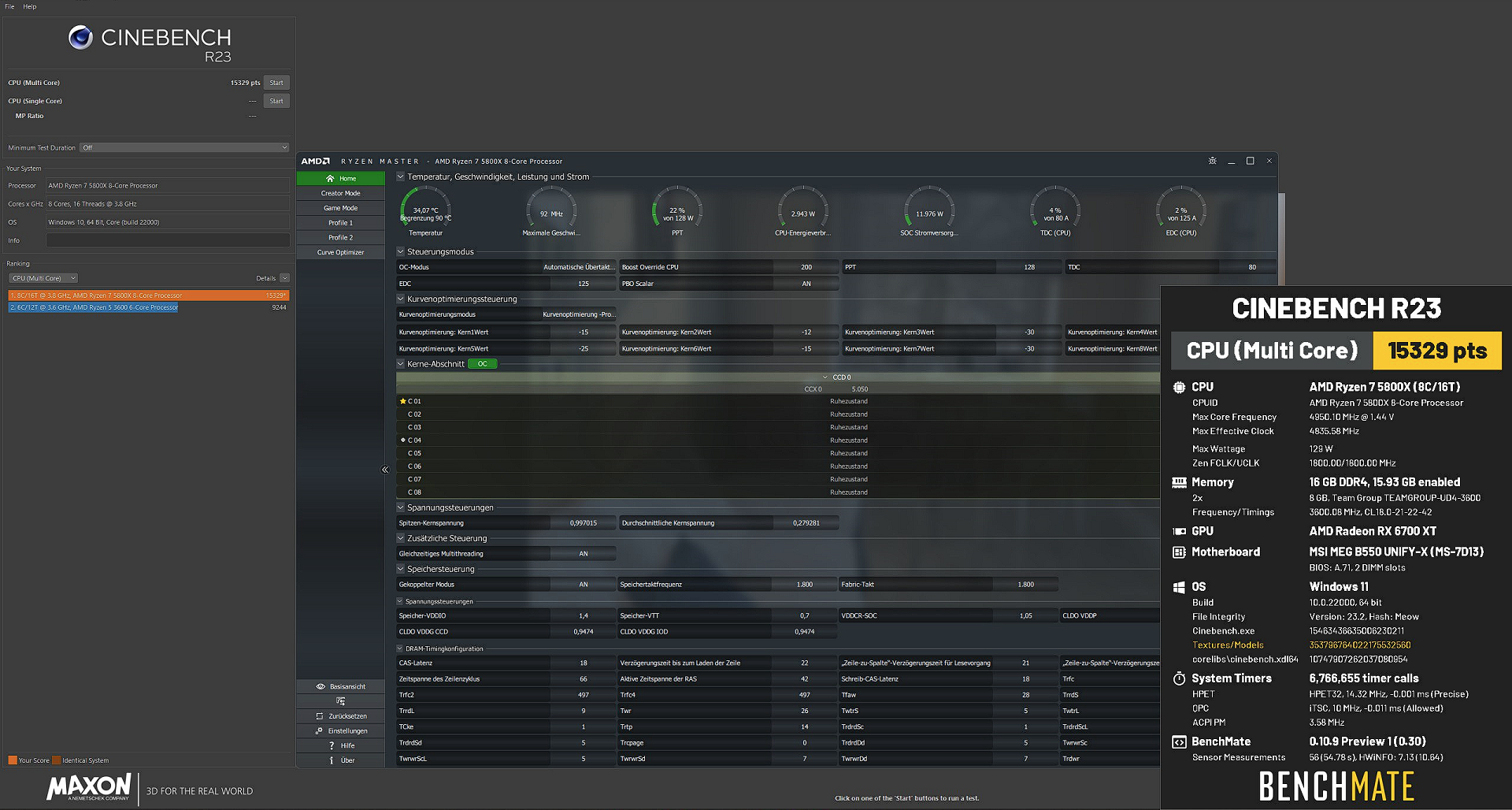Select the Profile 1 tab
Screen dimensions: 1512x810
pos(340,223)
